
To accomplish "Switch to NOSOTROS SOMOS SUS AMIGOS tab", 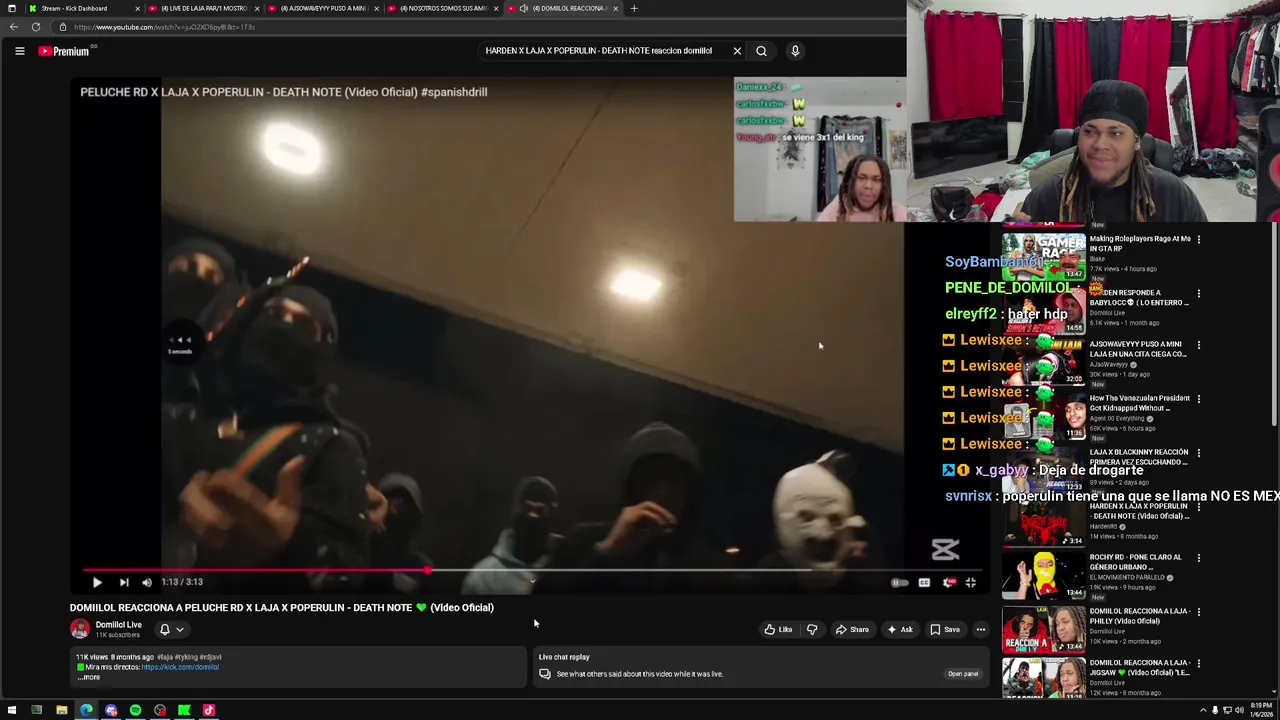I will tap(441, 8).
